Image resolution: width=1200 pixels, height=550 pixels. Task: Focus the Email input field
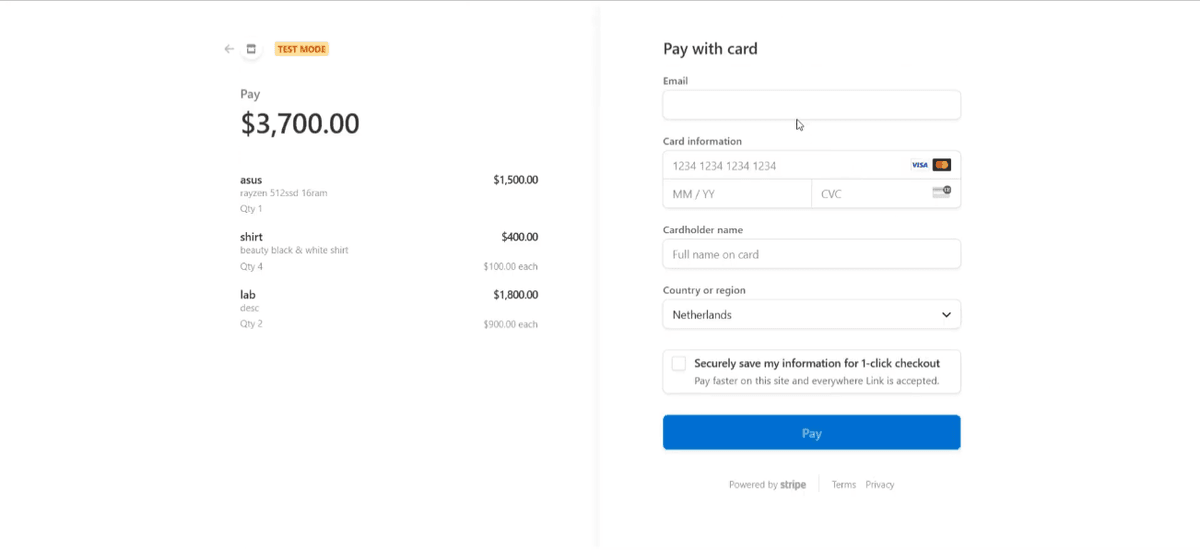point(811,105)
